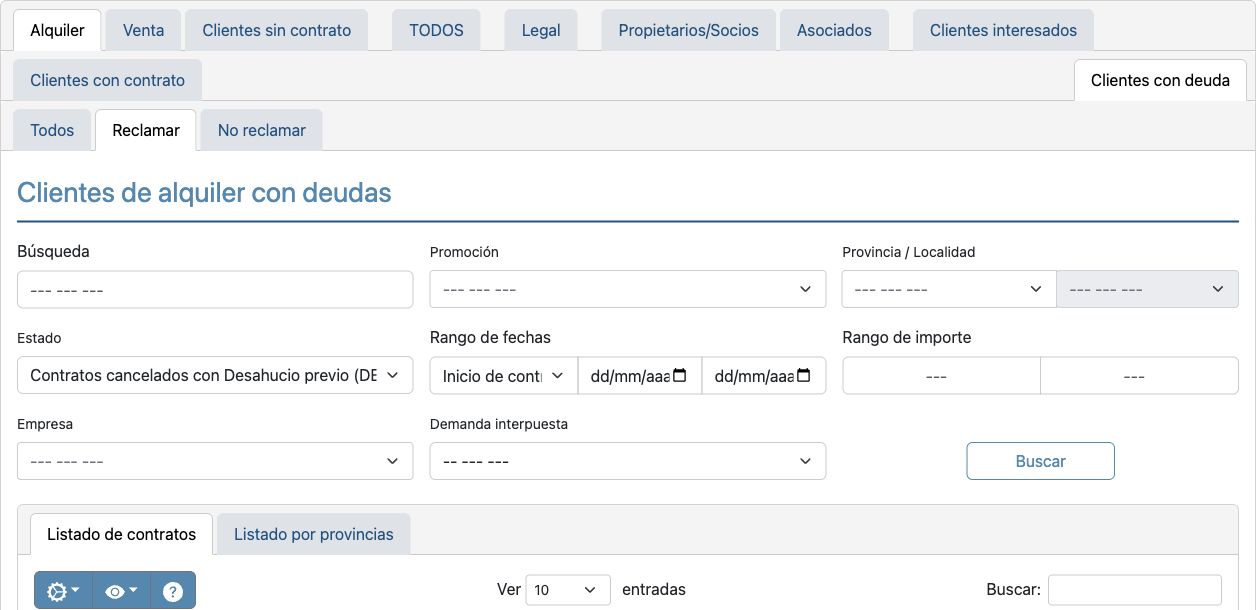Select the Clientes con deuda tab
This screenshot has height=610, width=1256.
1160,80
